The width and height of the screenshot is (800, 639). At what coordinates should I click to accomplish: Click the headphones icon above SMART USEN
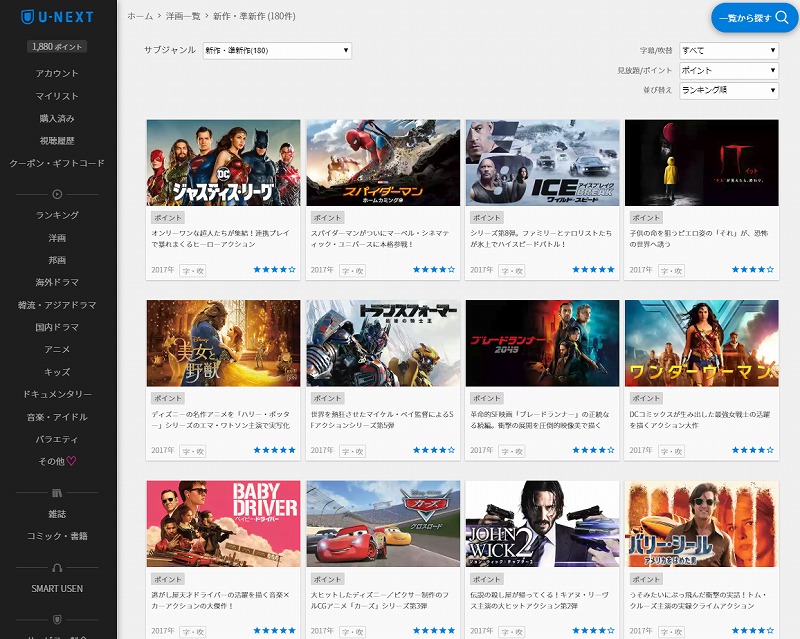tap(57, 568)
